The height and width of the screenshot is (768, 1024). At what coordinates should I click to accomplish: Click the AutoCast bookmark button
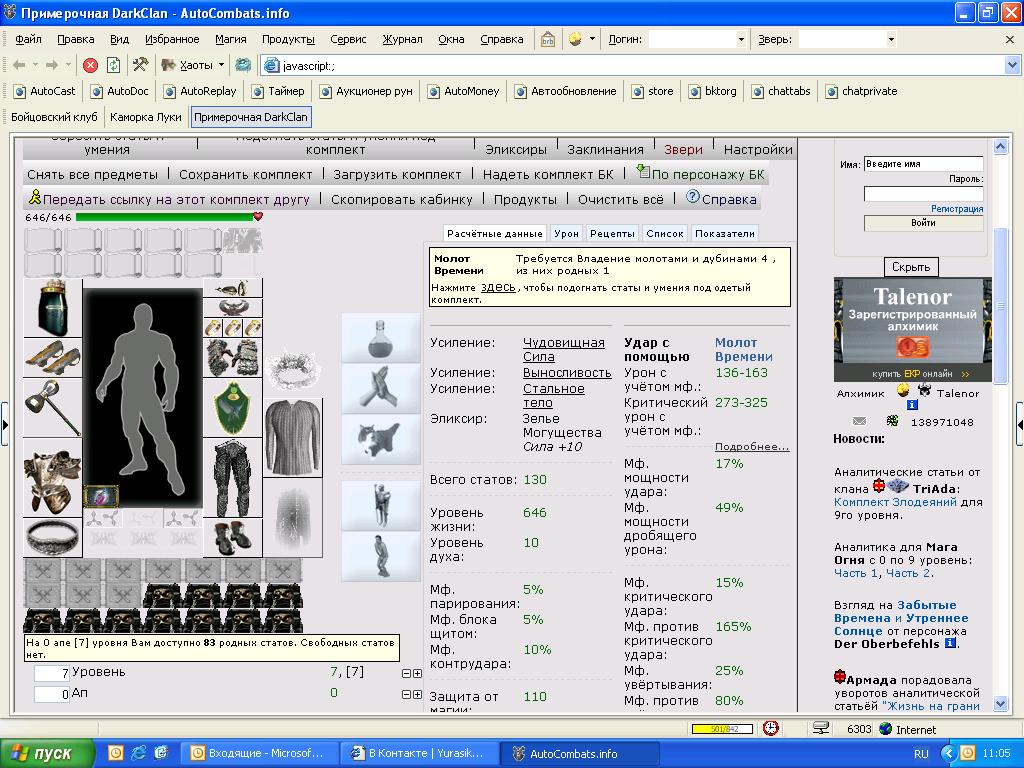pos(45,91)
